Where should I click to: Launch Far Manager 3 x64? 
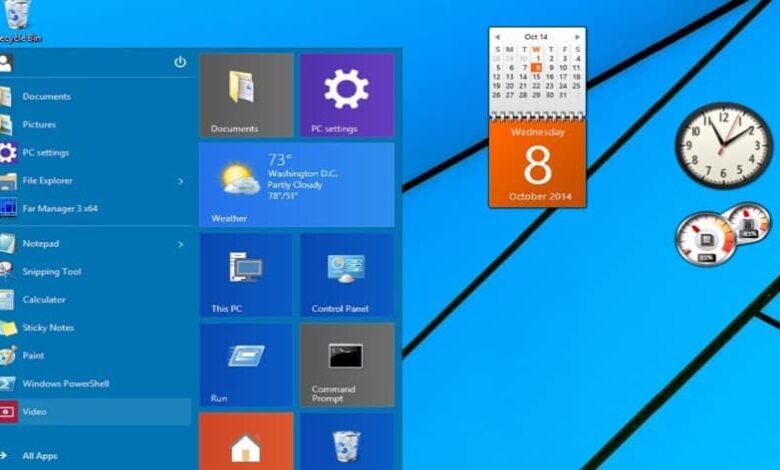(x=96, y=208)
